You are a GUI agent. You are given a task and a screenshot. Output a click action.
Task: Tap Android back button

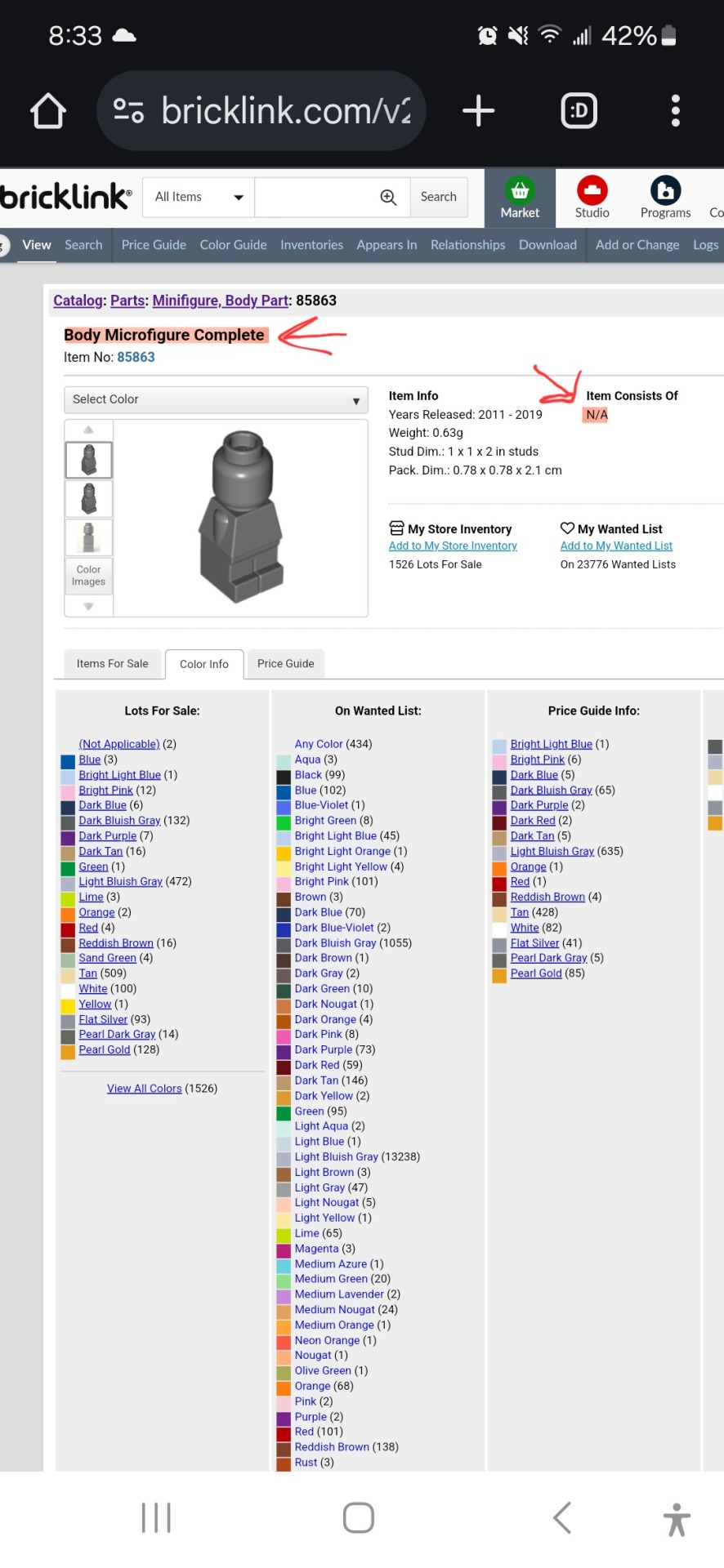561,1517
